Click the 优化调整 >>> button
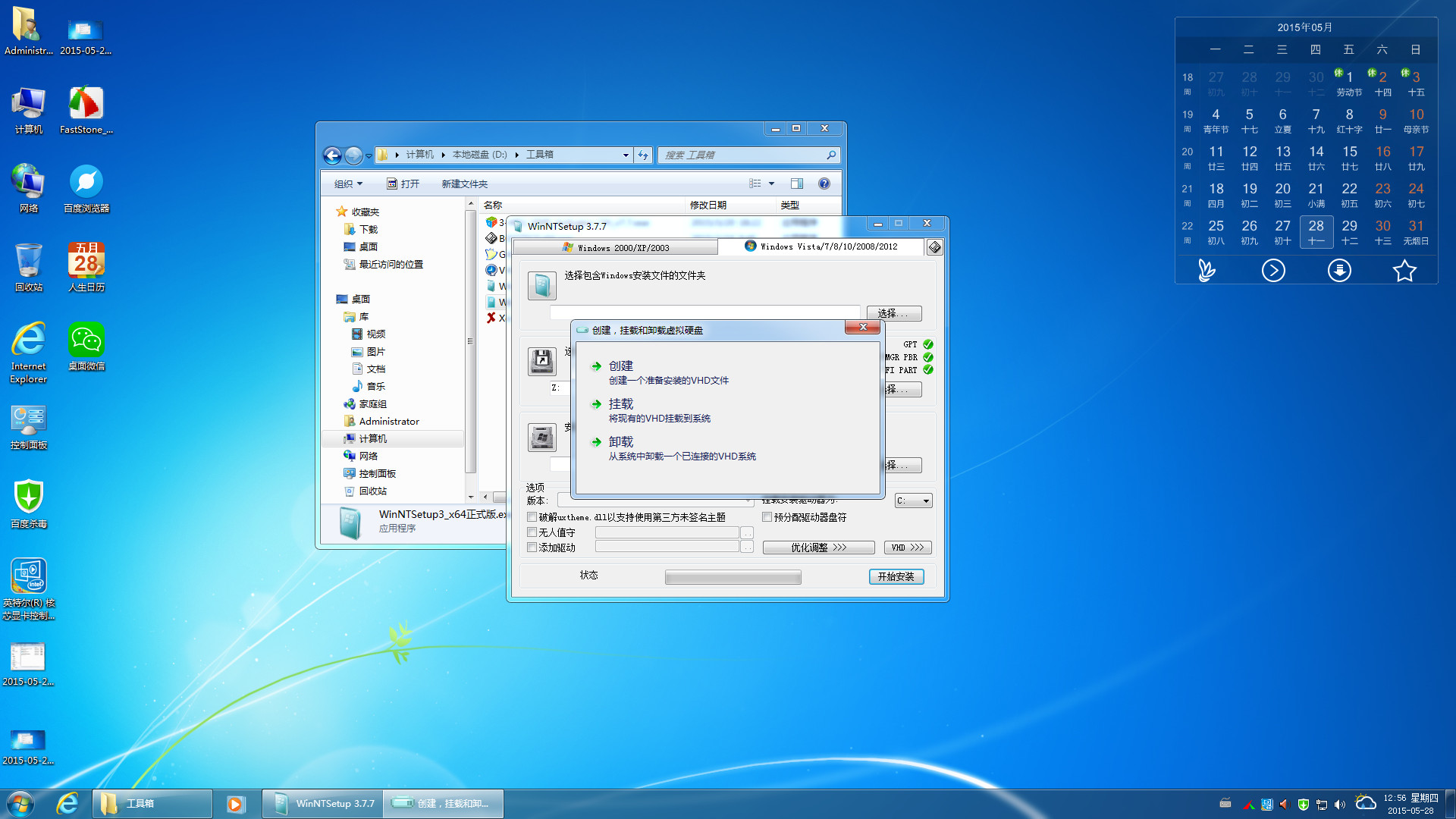The width and height of the screenshot is (1456, 819). coord(818,548)
